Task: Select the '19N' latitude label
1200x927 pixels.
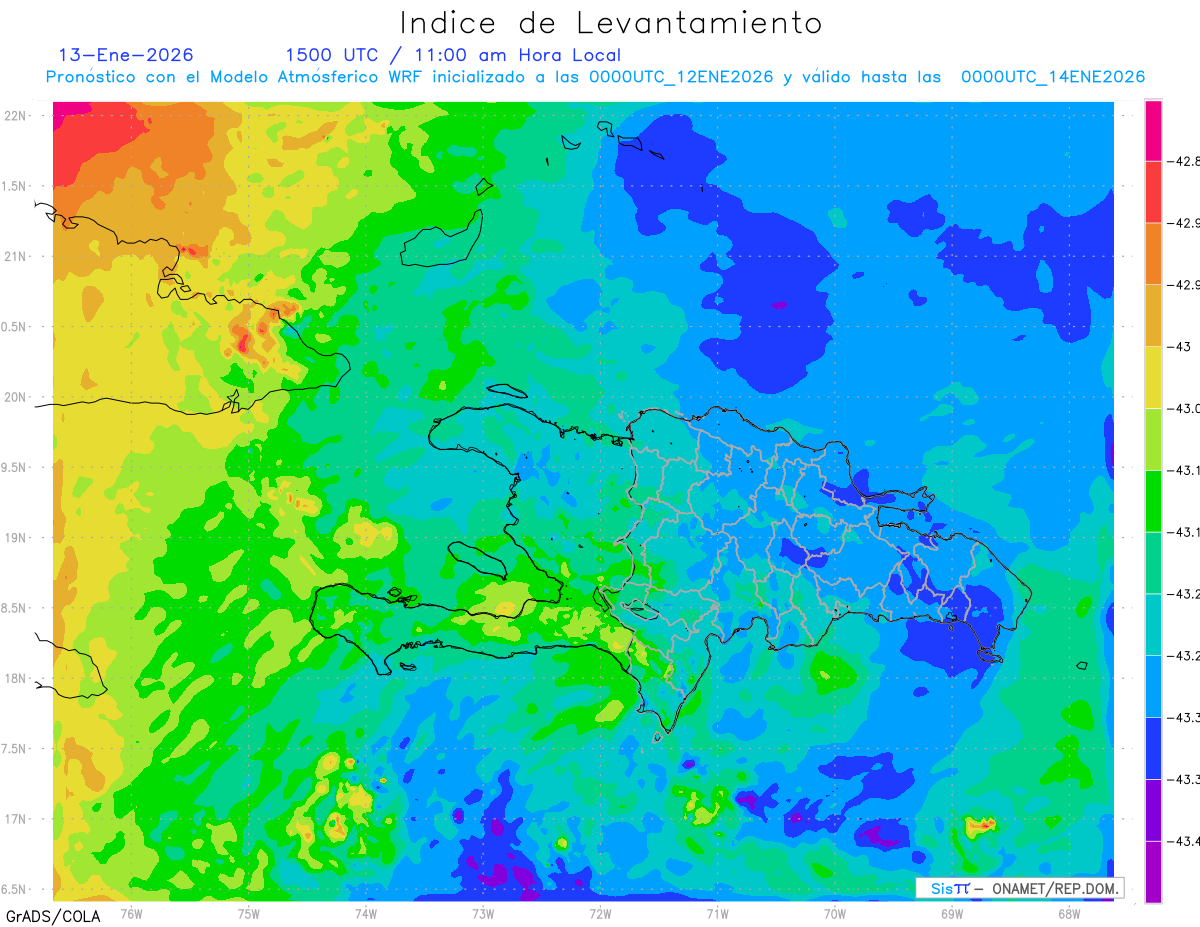Action: click(16, 538)
